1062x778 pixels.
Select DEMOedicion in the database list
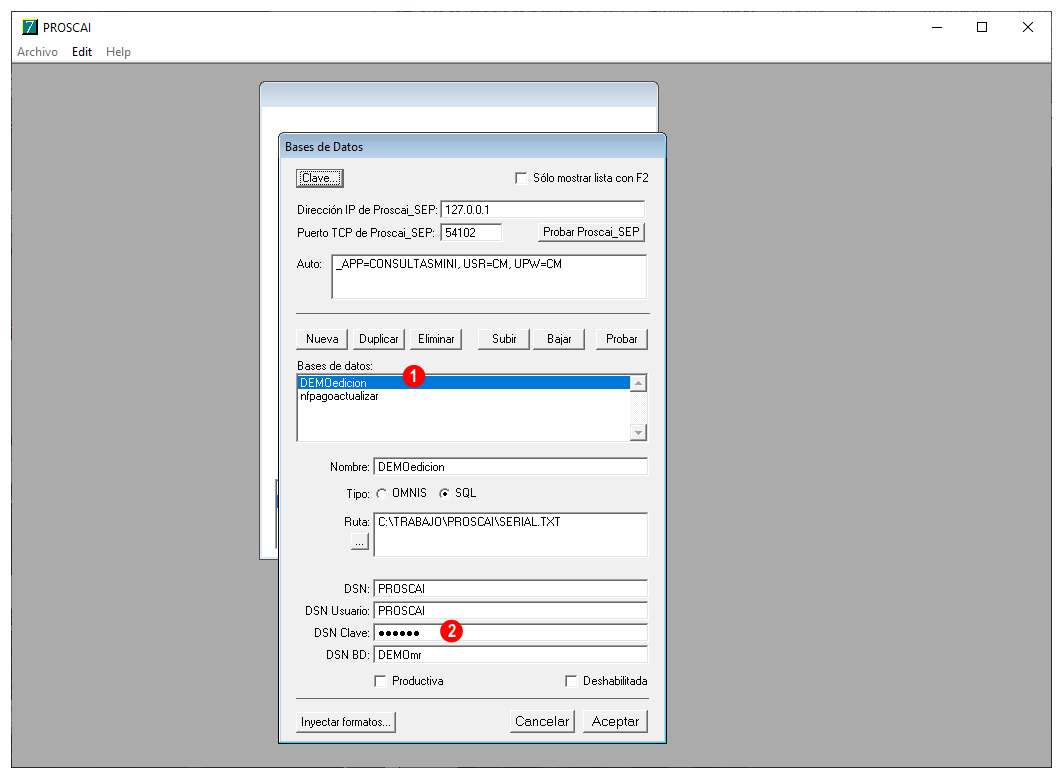[x=464, y=383]
